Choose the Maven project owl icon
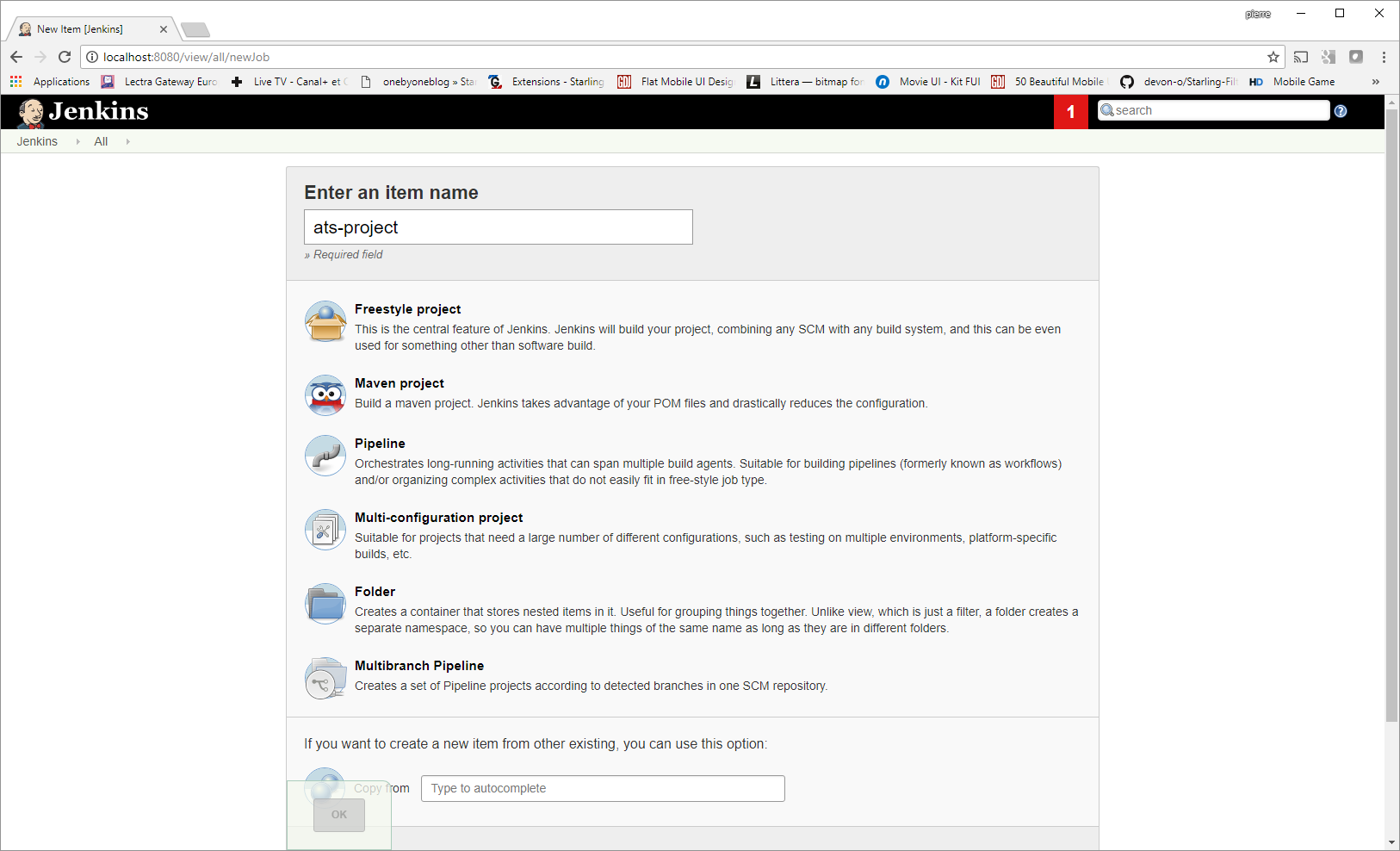 tap(325, 395)
